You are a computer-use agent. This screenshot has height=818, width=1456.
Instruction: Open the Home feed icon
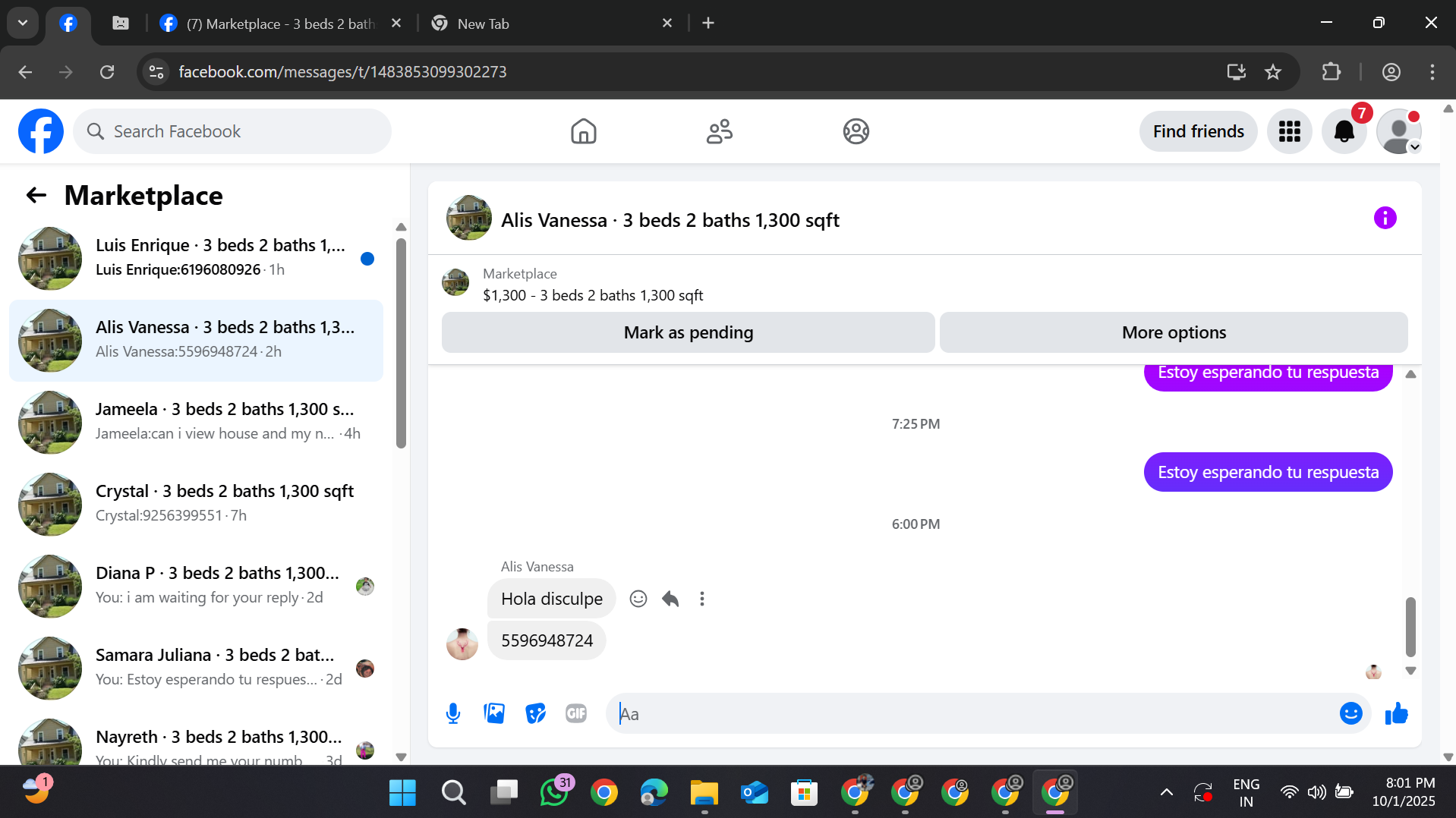coord(583,131)
